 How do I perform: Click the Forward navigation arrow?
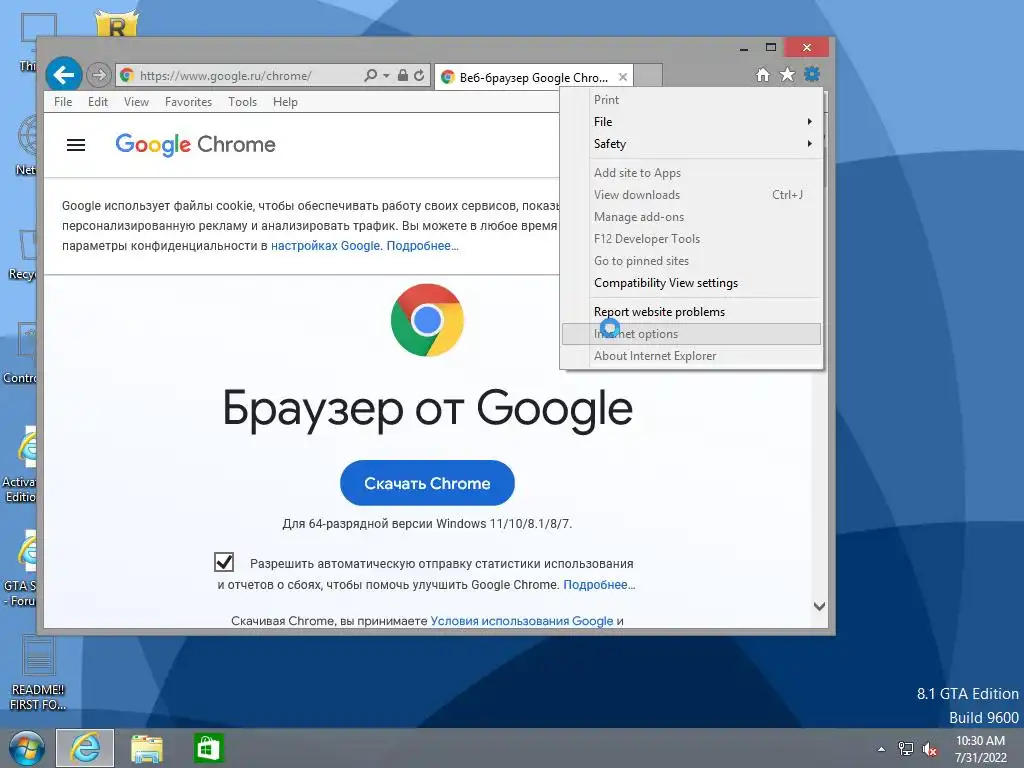pyautogui.click(x=99, y=75)
